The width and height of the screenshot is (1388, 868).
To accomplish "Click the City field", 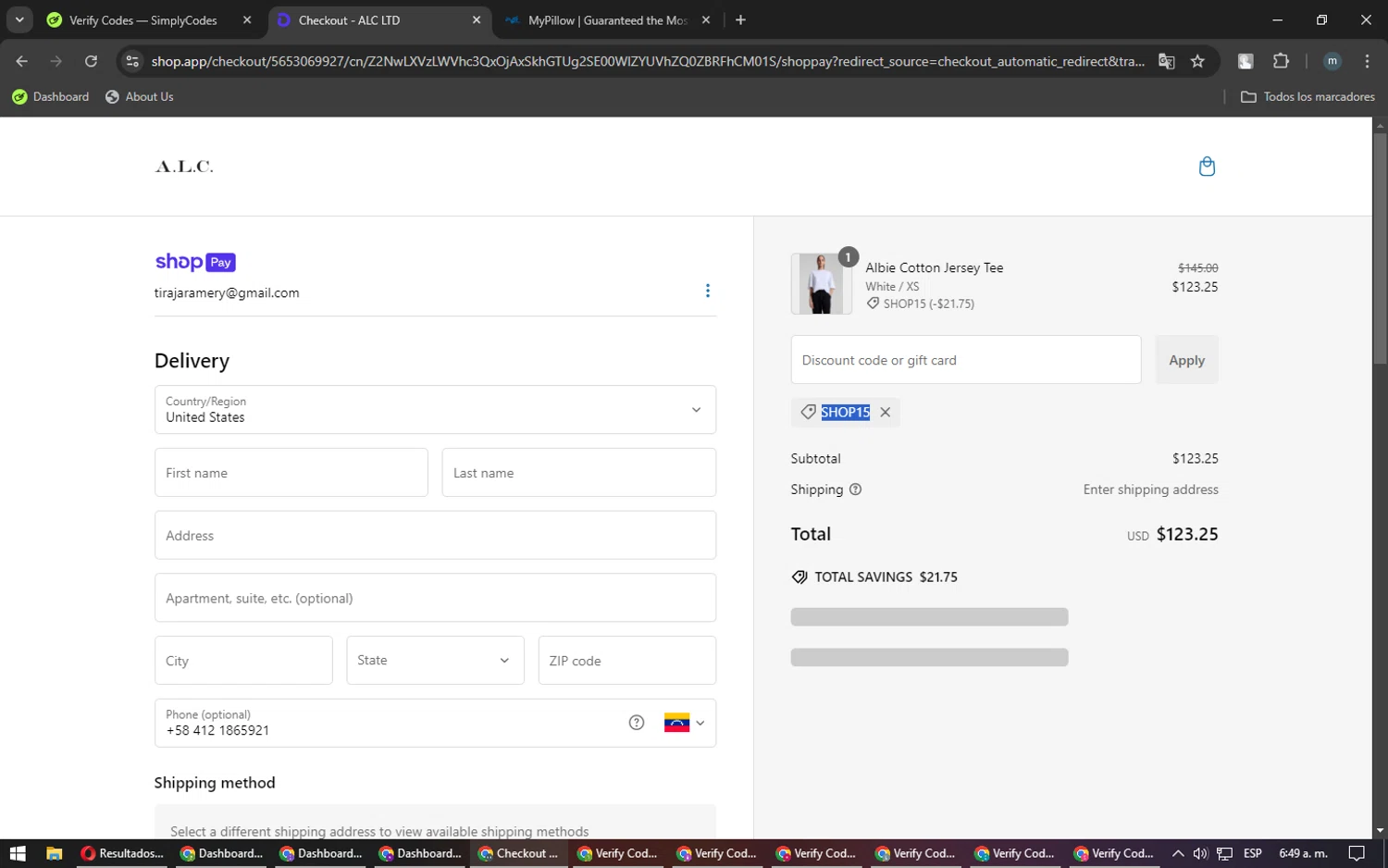I will coord(243,661).
